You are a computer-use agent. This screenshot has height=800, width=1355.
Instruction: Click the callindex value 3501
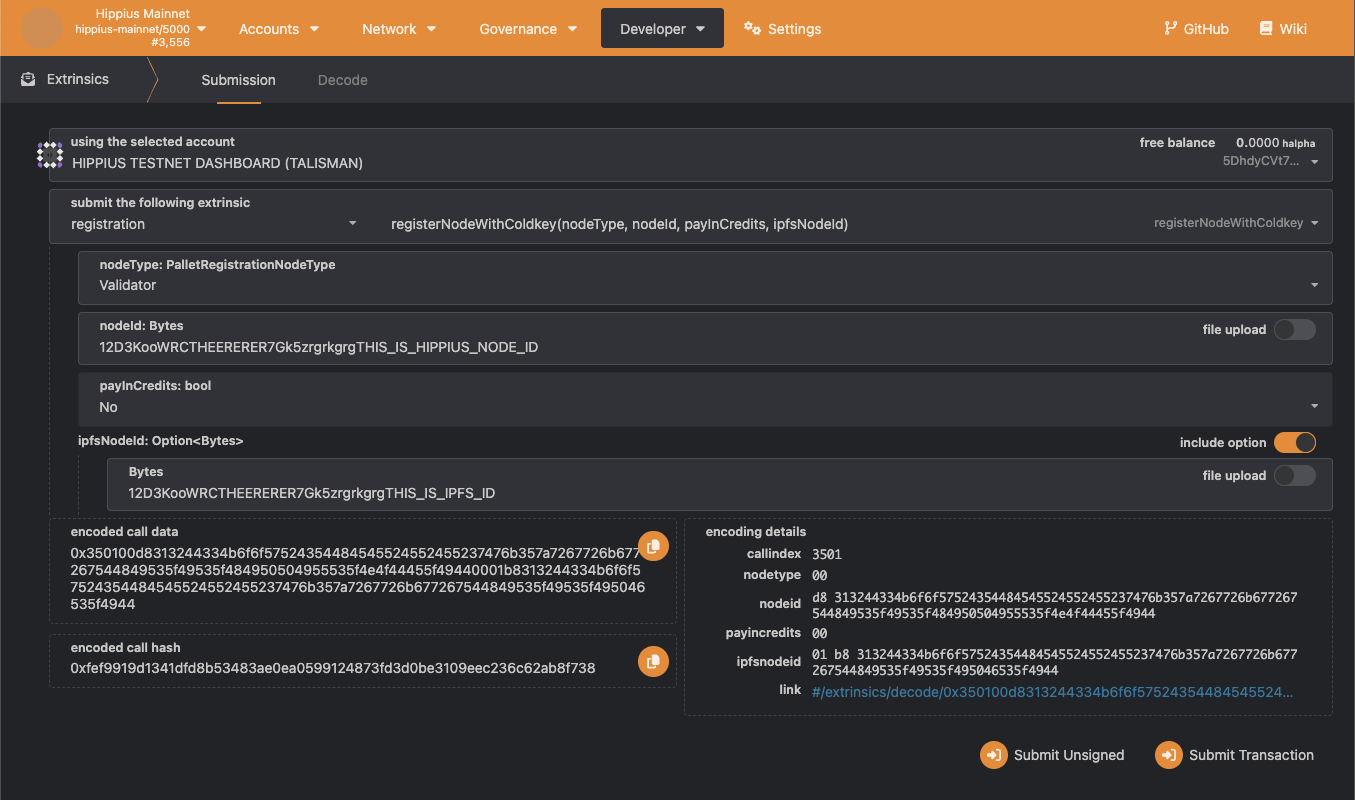tap(828, 554)
